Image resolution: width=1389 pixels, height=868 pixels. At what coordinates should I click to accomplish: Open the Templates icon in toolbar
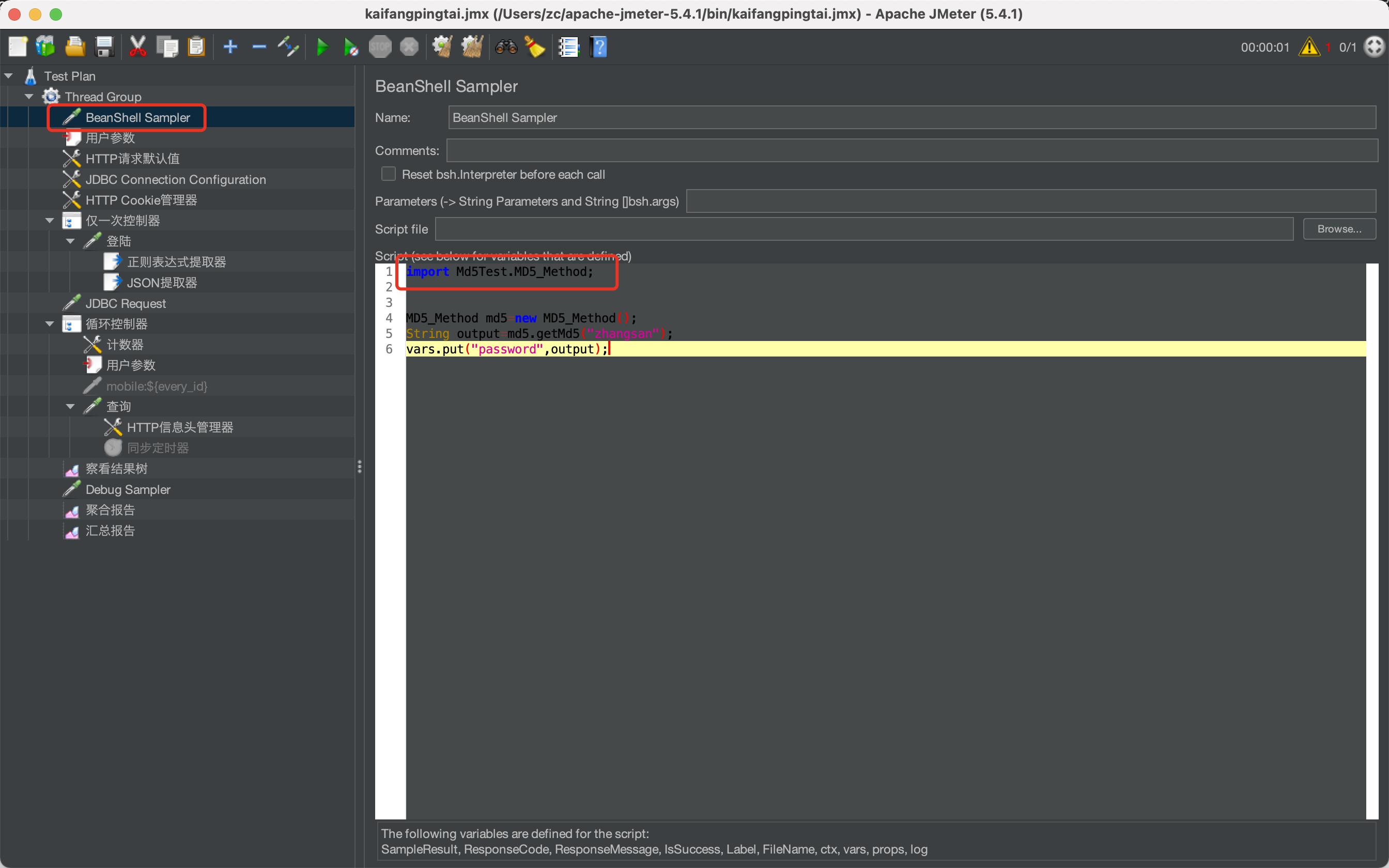[x=46, y=47]
